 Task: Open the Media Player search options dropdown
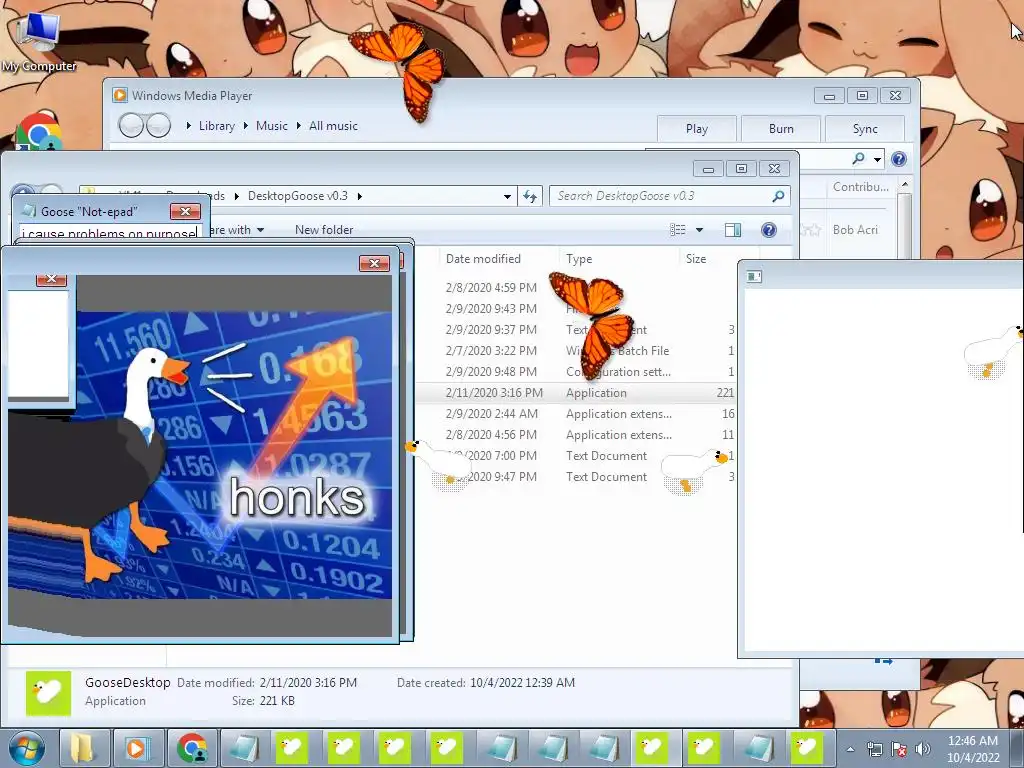pyautogui.click(x=877, y=159)
